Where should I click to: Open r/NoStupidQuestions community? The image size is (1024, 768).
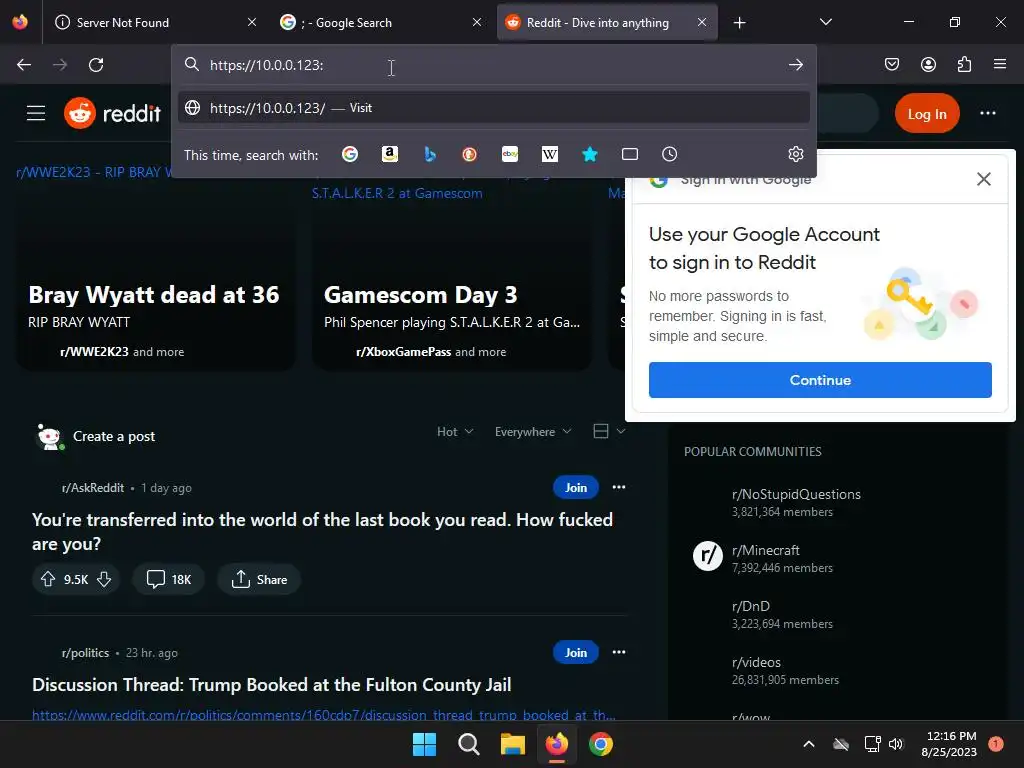tap(796, 494)
